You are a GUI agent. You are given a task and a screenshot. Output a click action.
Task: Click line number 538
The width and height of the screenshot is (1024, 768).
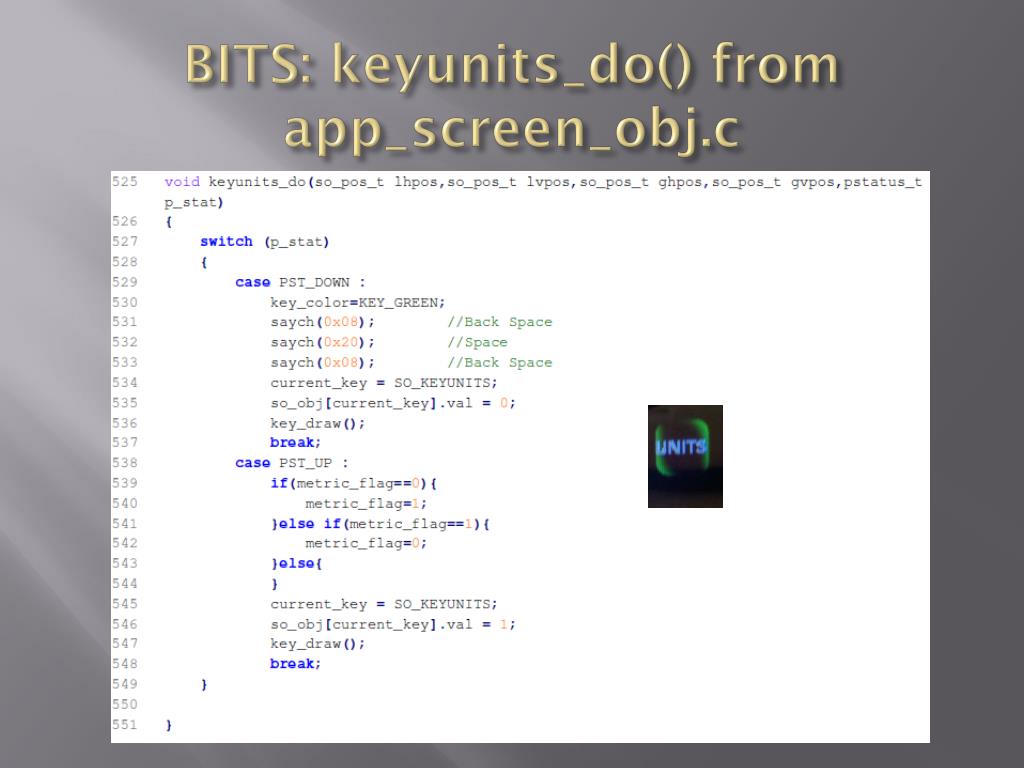125,463
